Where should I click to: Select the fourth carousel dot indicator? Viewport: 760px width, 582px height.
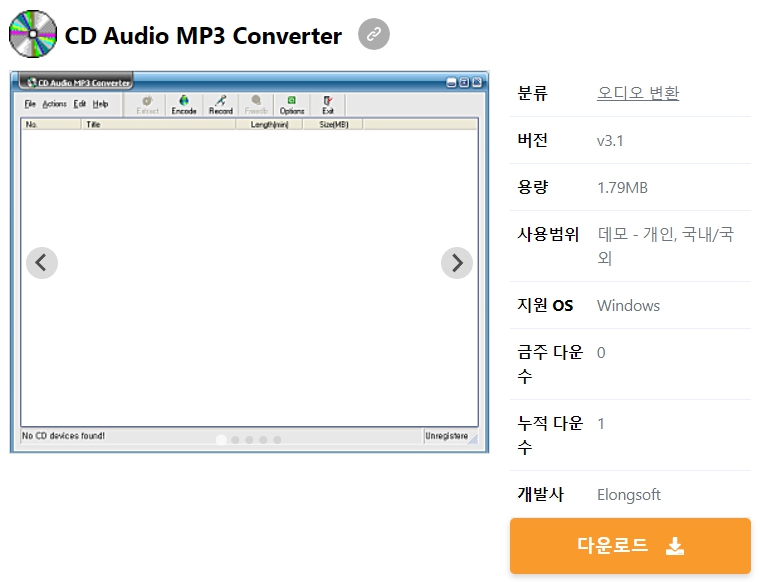(263, 440)
